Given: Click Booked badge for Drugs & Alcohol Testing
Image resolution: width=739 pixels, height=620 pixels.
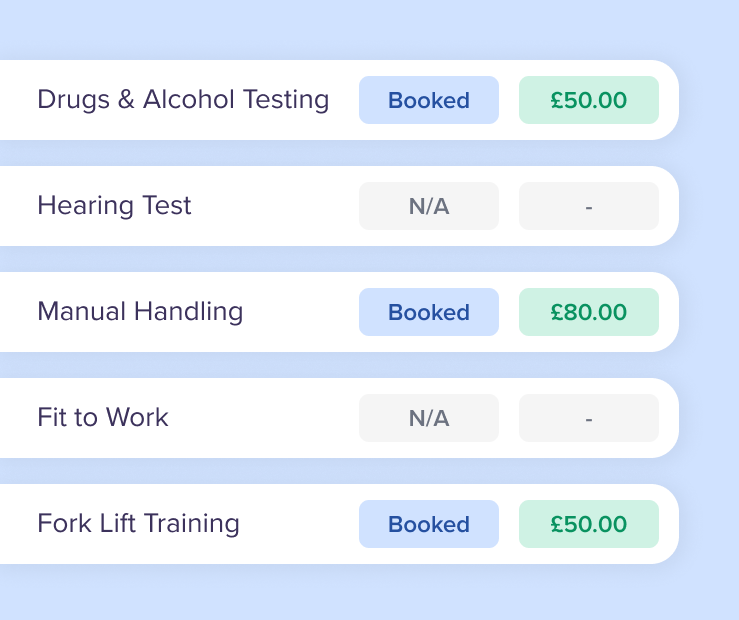Looking at the screenshot, I should click(429, 100).
